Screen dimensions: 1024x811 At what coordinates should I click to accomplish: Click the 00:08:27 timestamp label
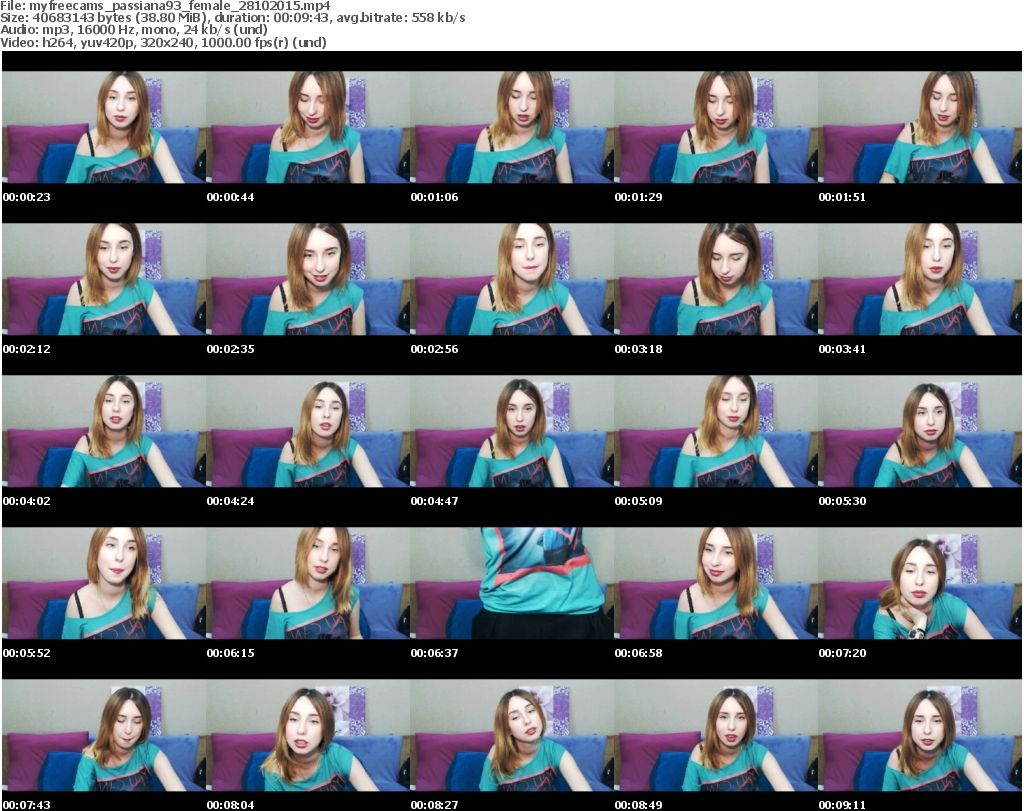click(x=434, y=805)
